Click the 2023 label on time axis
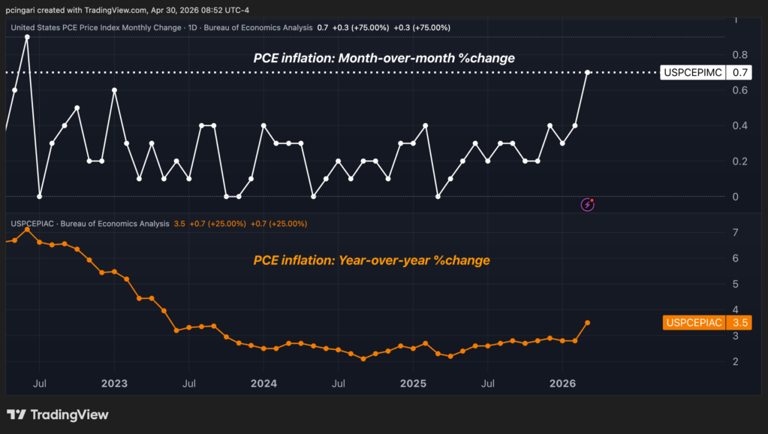The image size is (768, 434). point(114,383)
